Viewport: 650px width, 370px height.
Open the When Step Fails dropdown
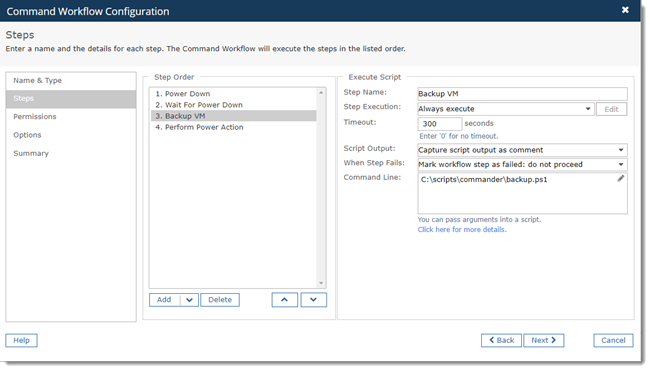click(x=522, y=164)
